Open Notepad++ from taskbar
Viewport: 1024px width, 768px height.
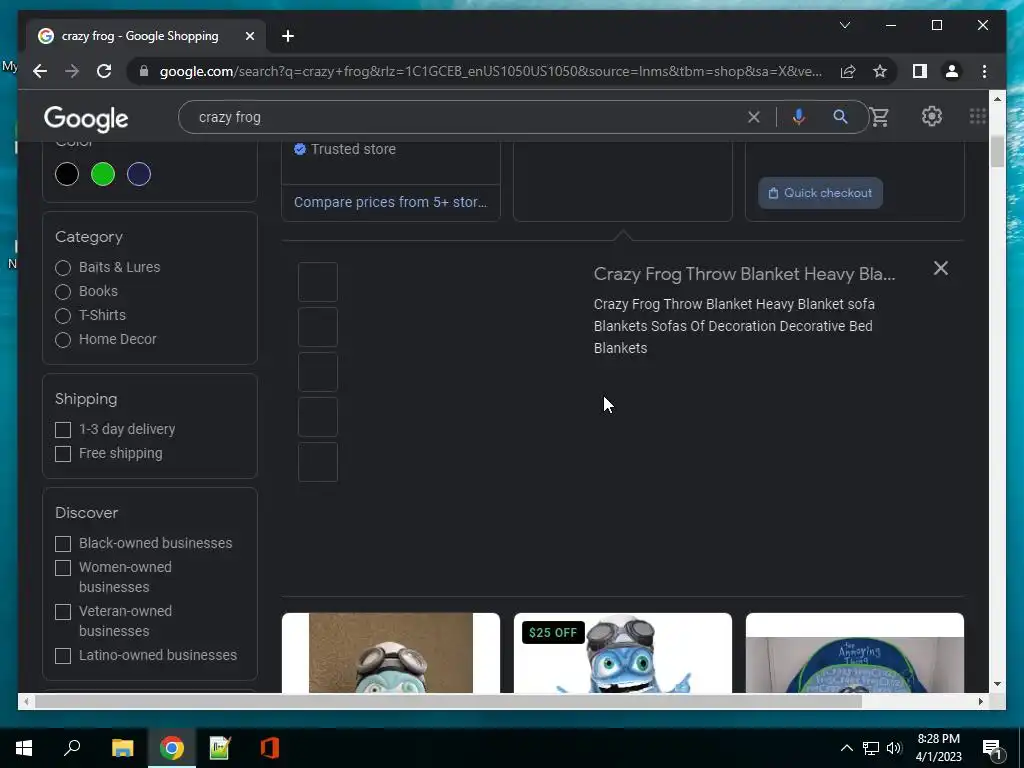[220, 748]
